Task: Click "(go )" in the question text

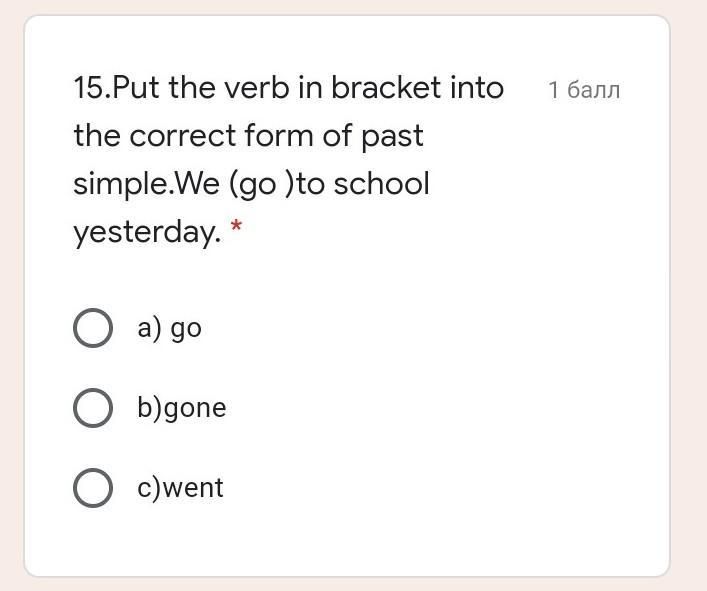Action: tap(262, 185)
